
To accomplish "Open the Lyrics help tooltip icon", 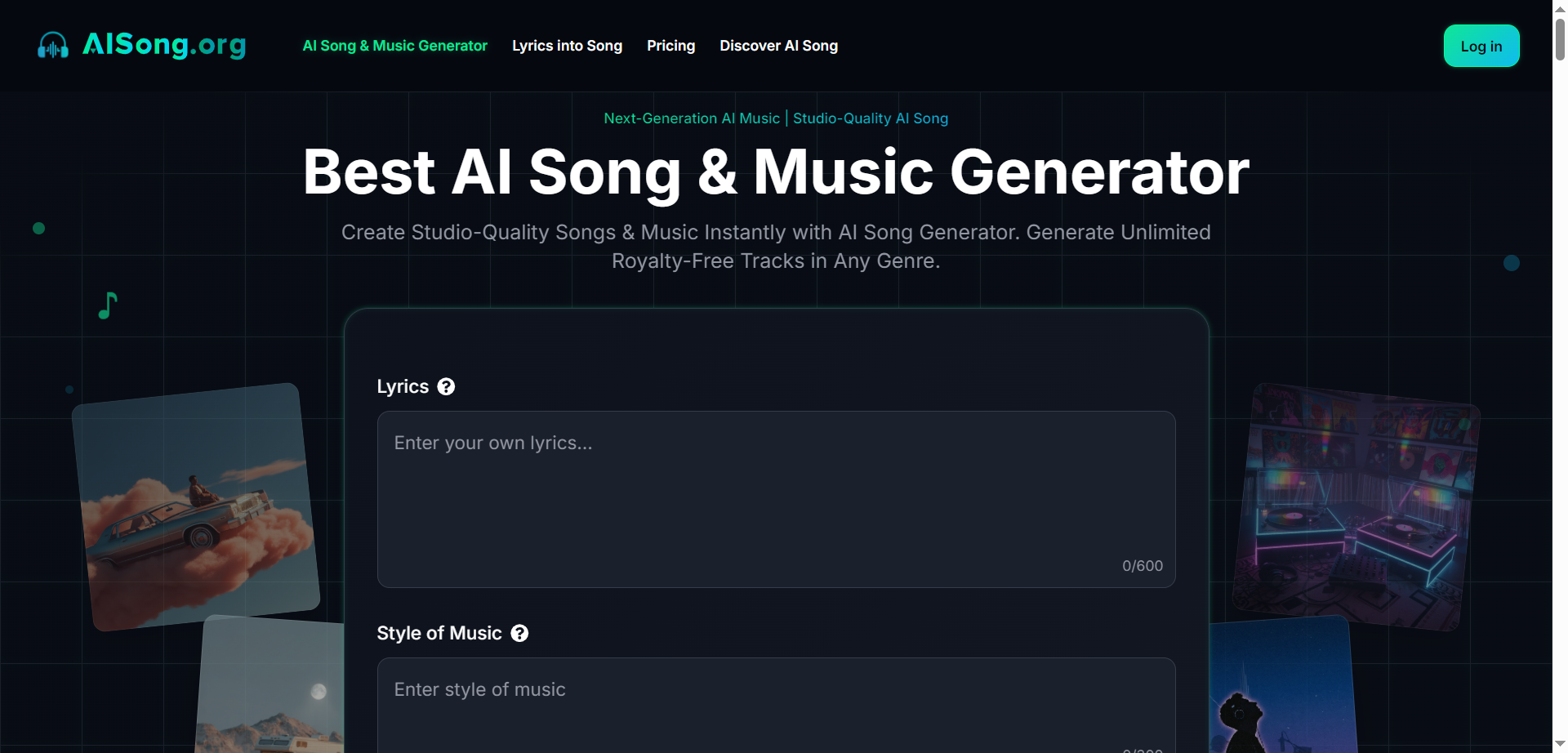I will [446, 386].
